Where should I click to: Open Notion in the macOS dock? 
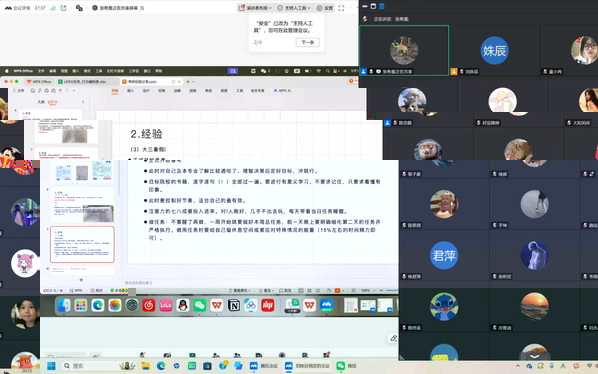[234, 305]
